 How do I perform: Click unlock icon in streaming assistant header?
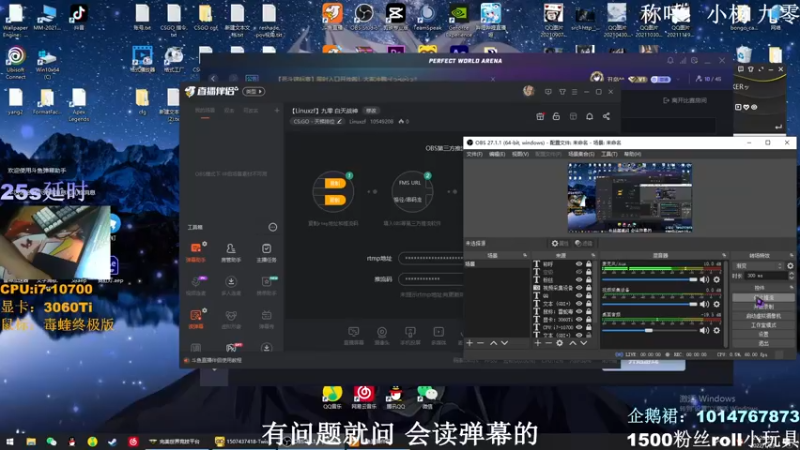tap(556, 116)
